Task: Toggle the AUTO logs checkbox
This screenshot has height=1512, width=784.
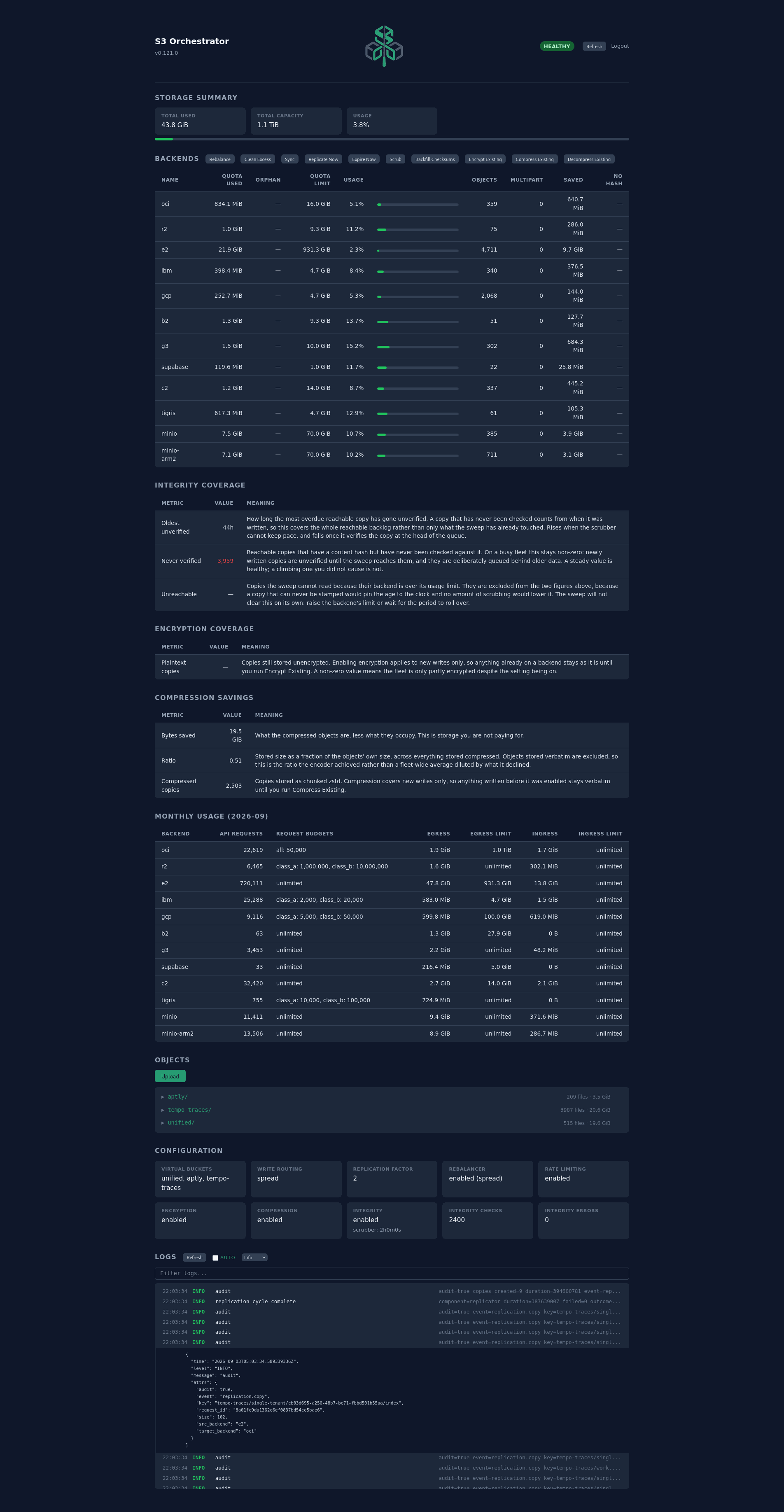Action: tap(215, 1258)
